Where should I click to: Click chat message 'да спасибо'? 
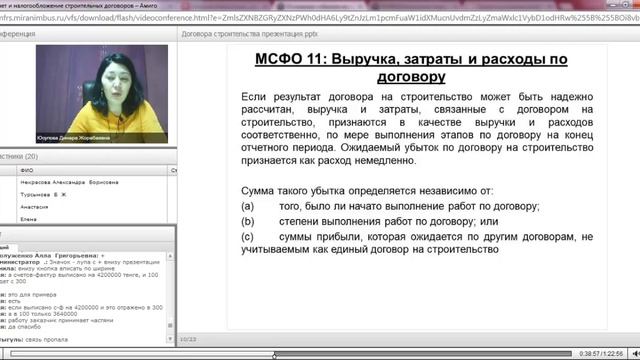point(24,327)
